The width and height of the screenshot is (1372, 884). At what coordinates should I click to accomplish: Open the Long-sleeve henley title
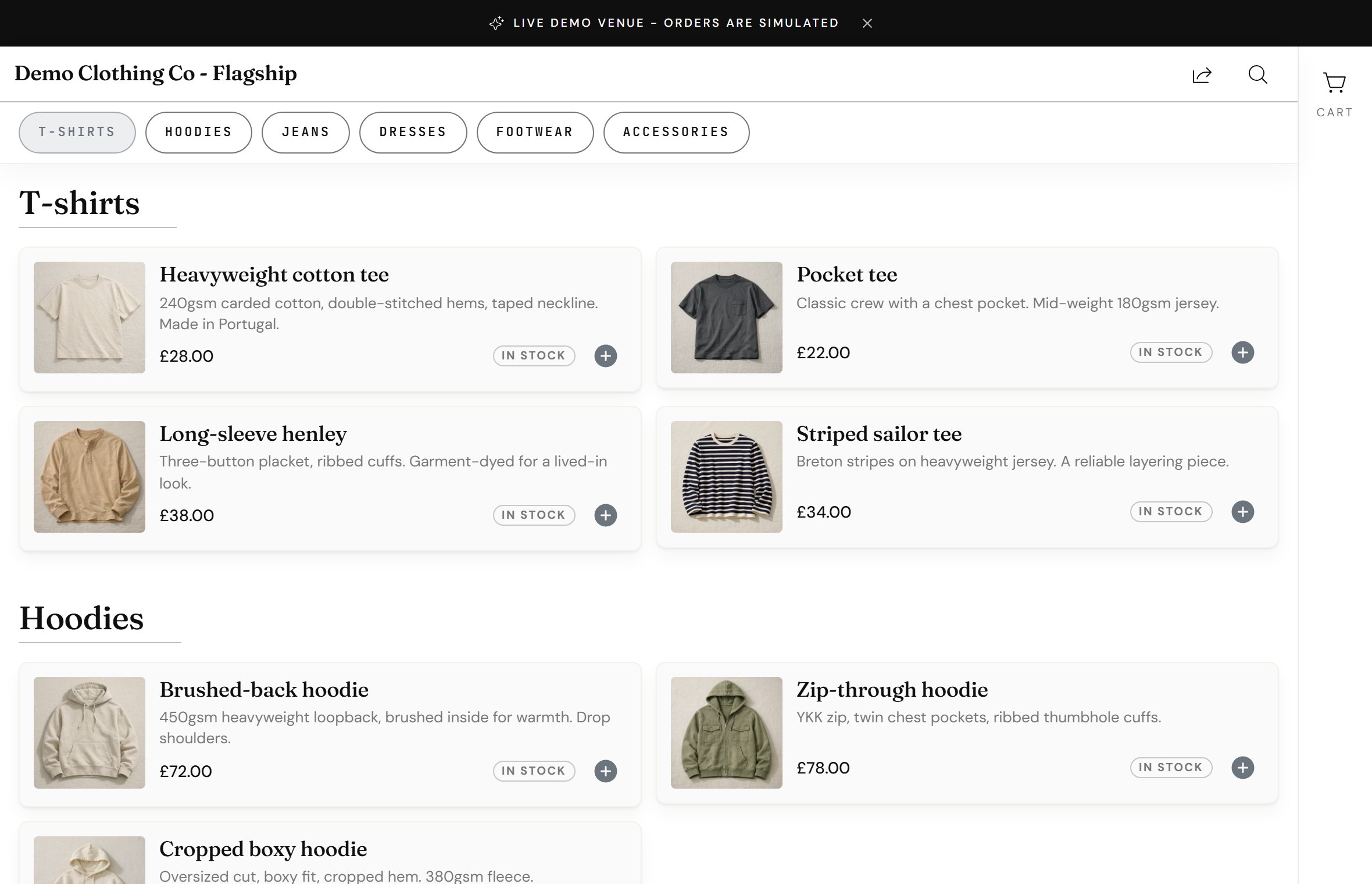click(x=253, y=434)
